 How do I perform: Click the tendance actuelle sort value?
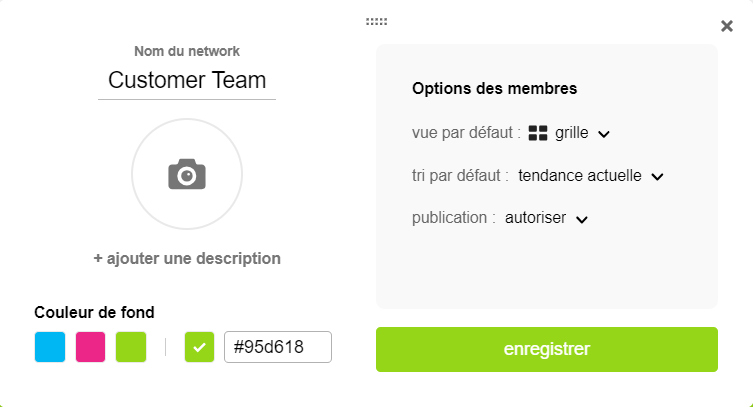[580, 176]
